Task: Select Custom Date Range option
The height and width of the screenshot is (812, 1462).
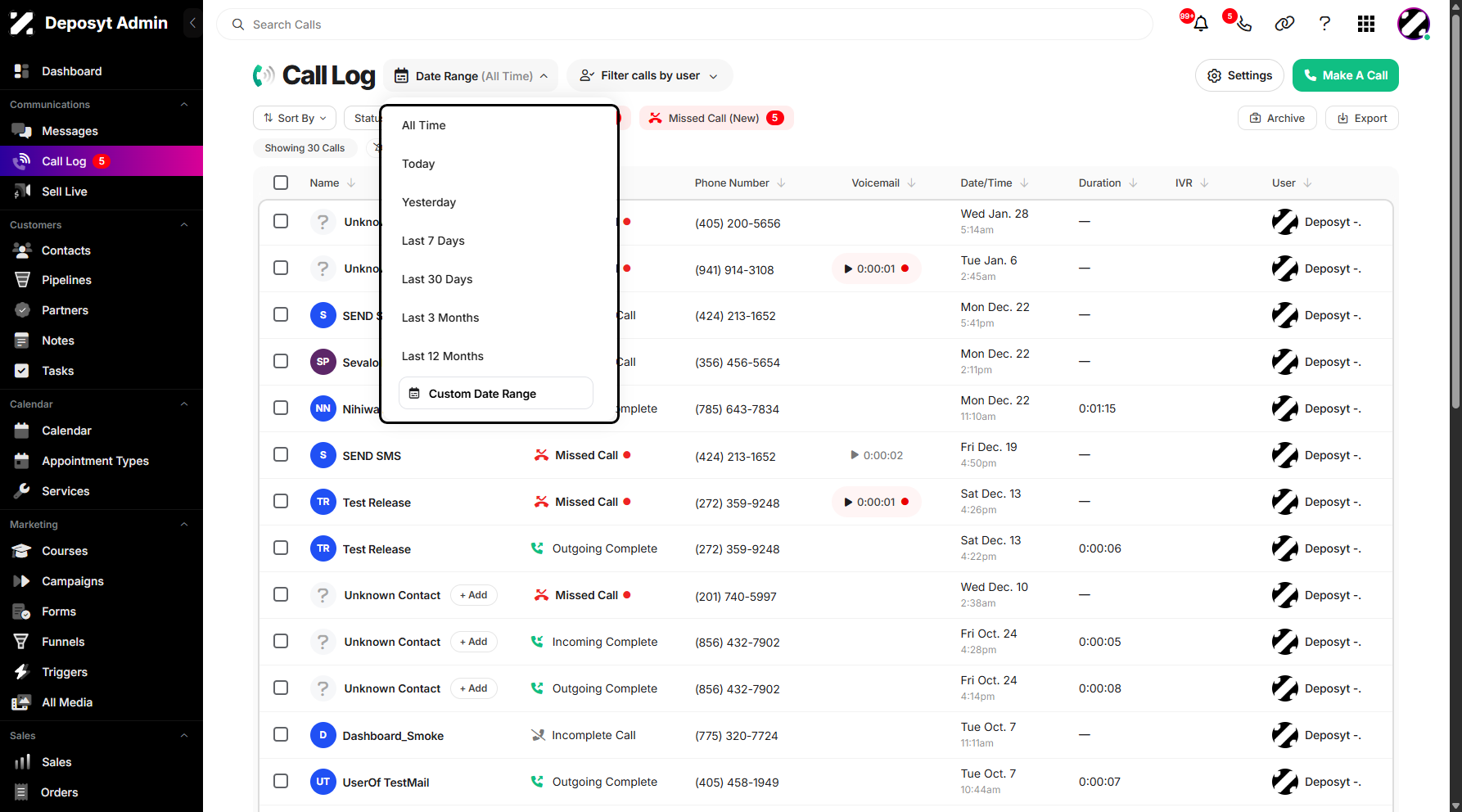Action: click(x=496, y=394)
